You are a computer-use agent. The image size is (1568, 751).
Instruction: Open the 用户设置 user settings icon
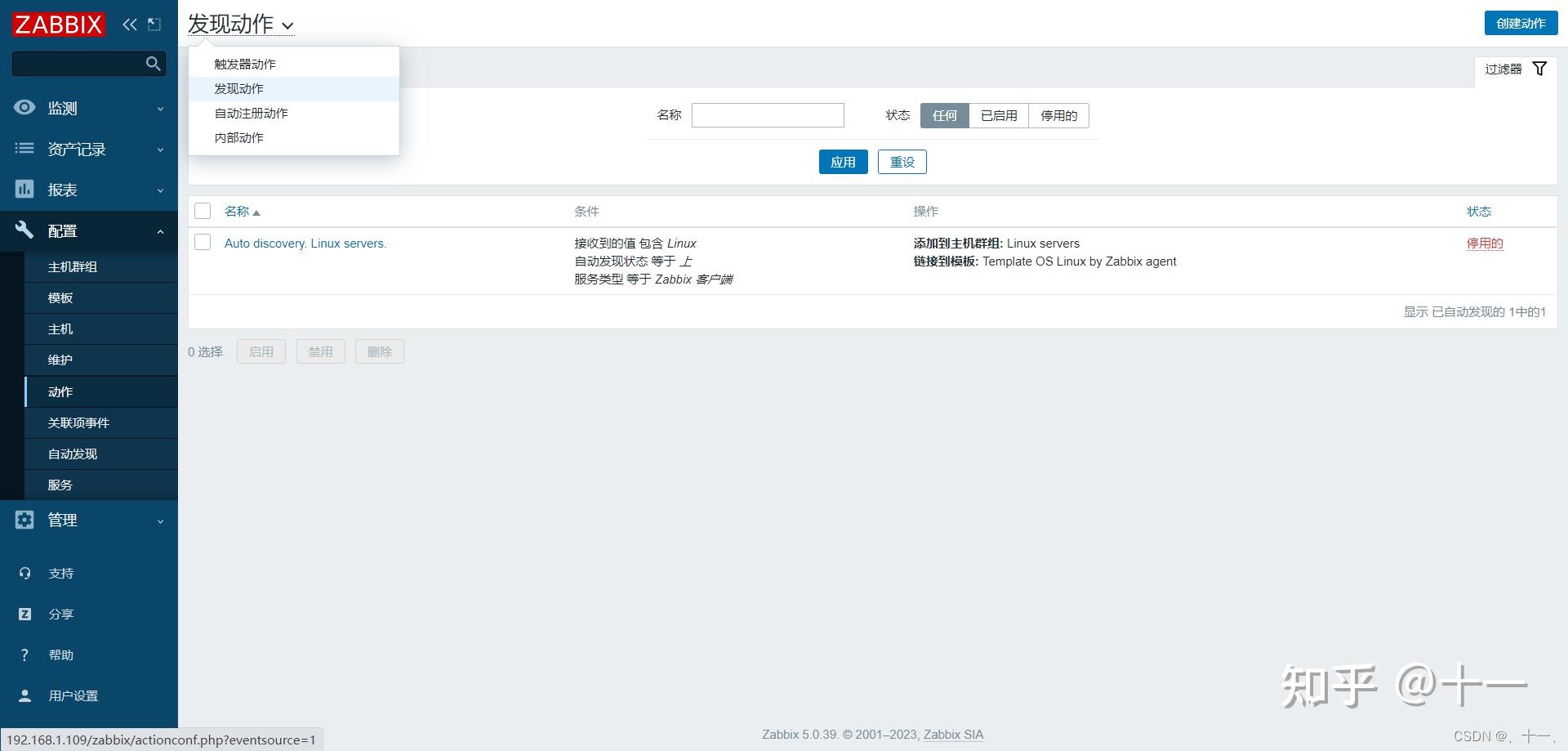pyautogui.click(x=23, y=695)
